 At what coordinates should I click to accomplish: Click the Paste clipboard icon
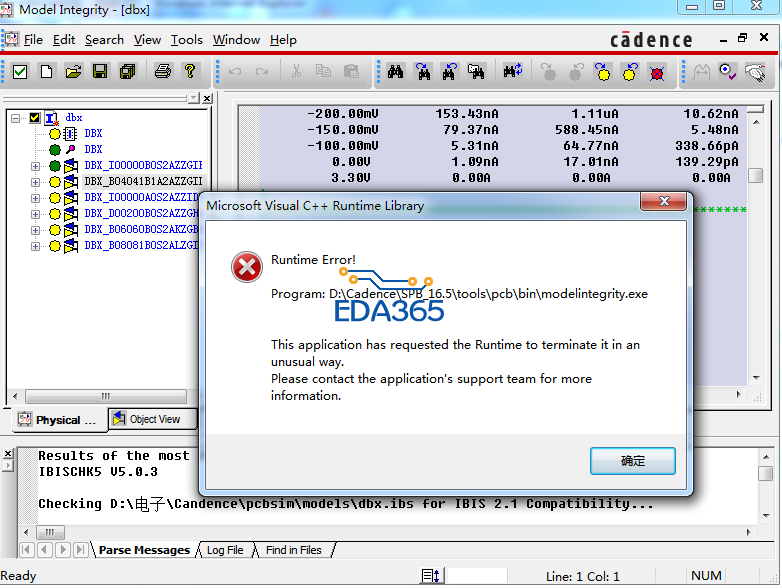[351, 72]
